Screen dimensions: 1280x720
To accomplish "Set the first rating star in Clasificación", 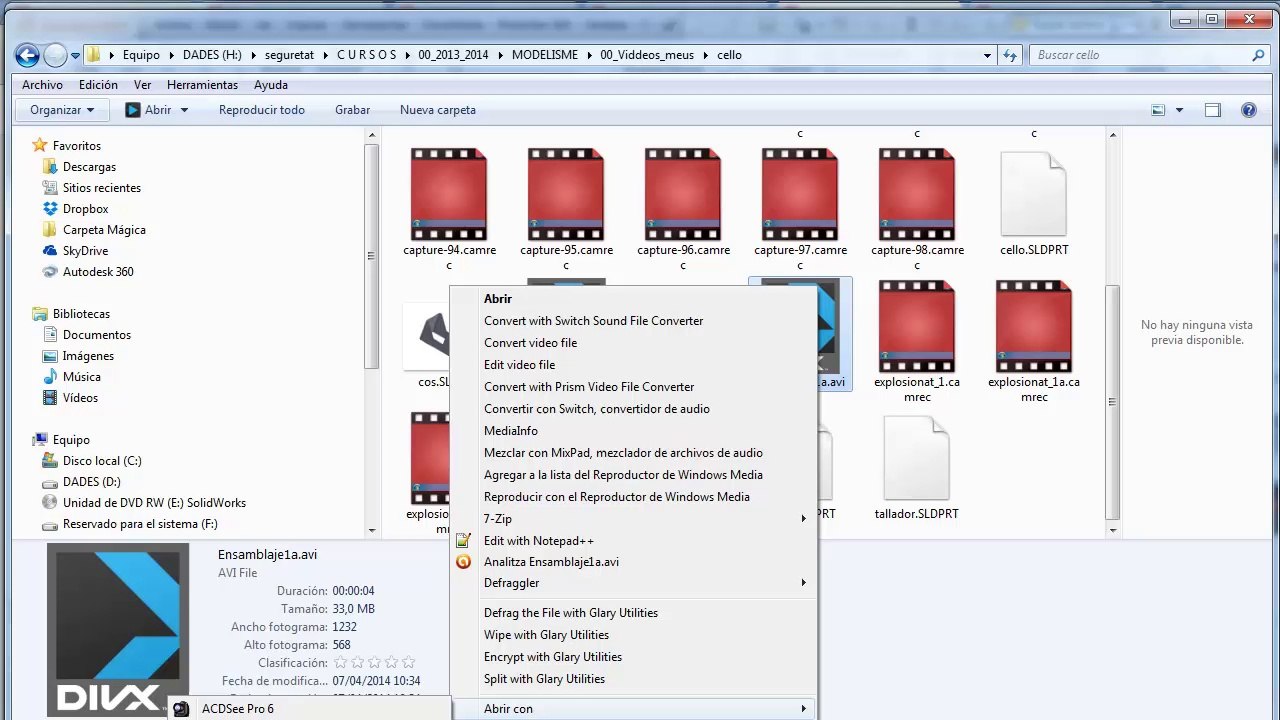I will coord(340,663).
